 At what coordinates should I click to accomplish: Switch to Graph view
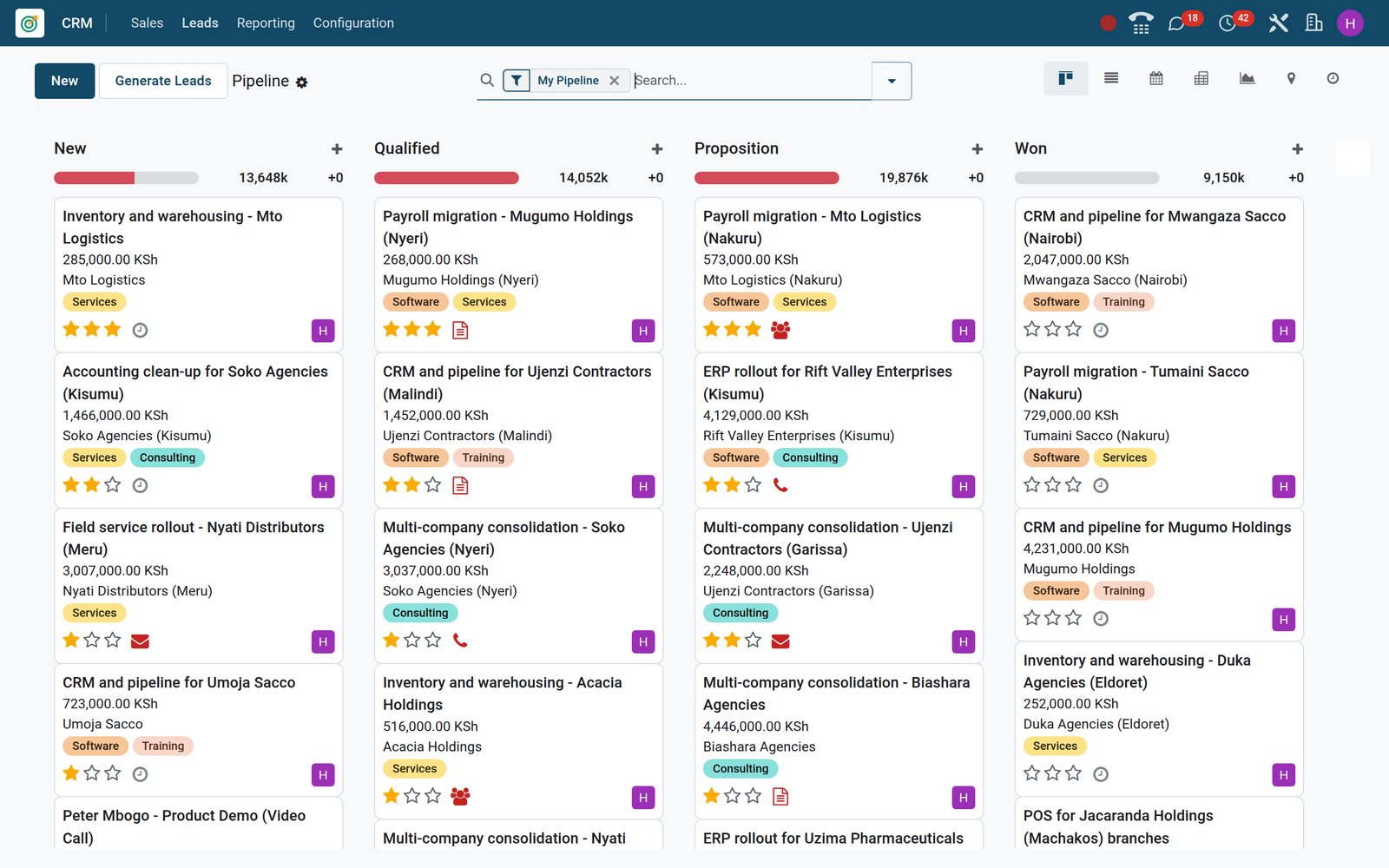(x=1247, y=79)
